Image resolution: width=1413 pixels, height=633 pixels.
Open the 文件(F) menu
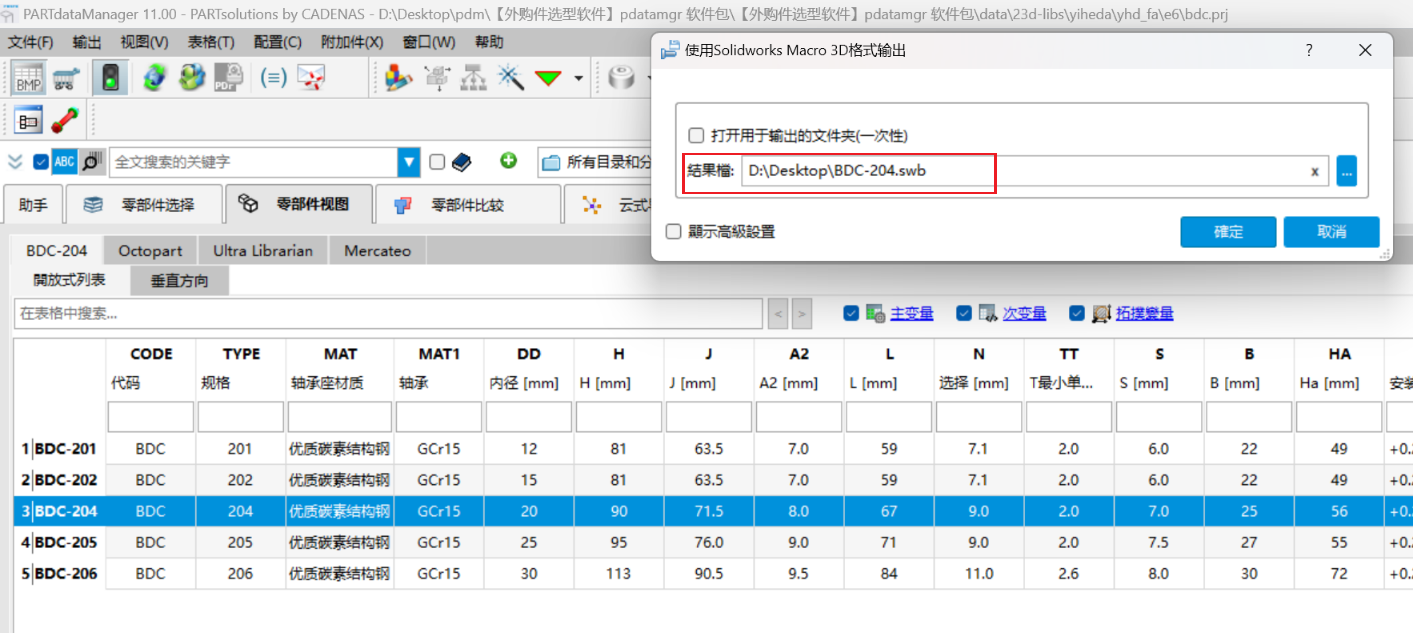click(30, 42)
